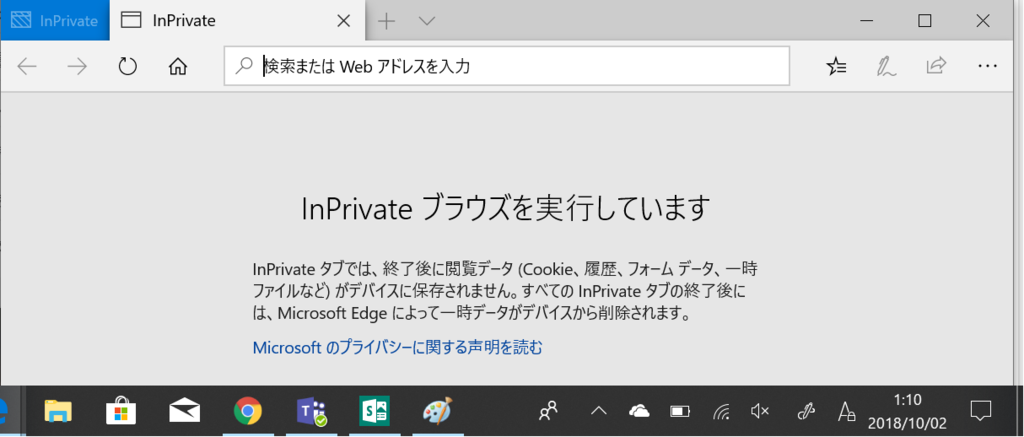Launch Google Chrome from the taskbar

pos(248,411)
